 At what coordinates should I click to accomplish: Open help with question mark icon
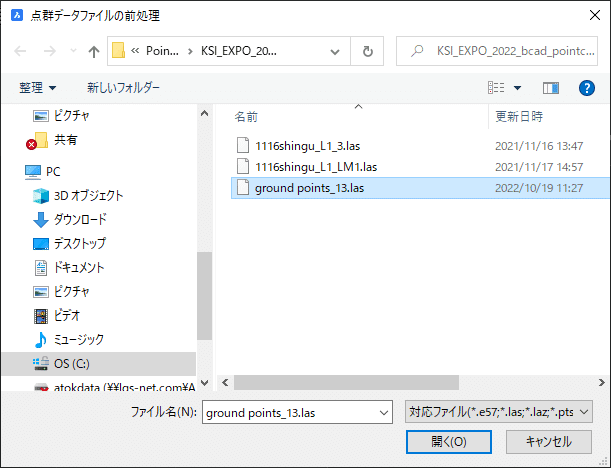click(x=586, y=88)
